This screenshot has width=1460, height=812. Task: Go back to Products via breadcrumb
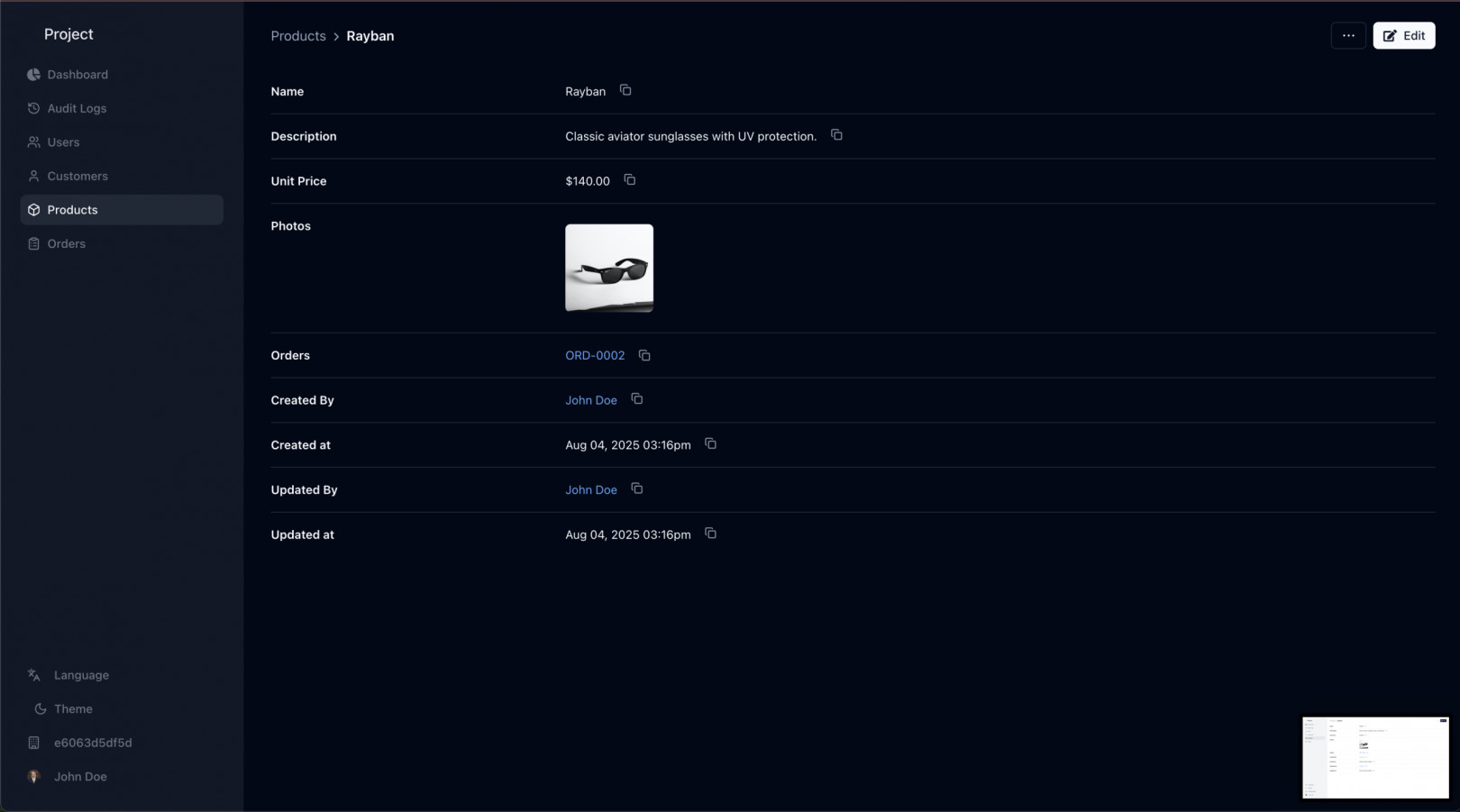pos(298,36)
